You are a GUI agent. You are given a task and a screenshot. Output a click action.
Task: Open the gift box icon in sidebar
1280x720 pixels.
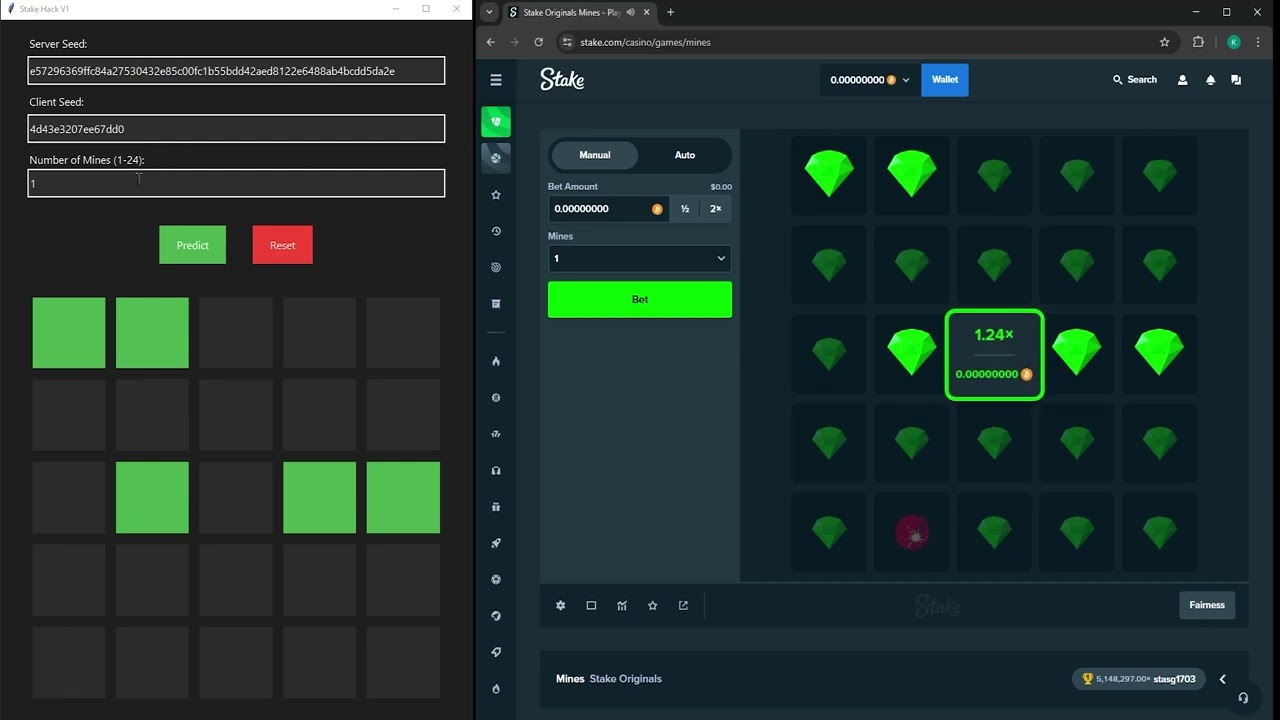click(496, 507)
